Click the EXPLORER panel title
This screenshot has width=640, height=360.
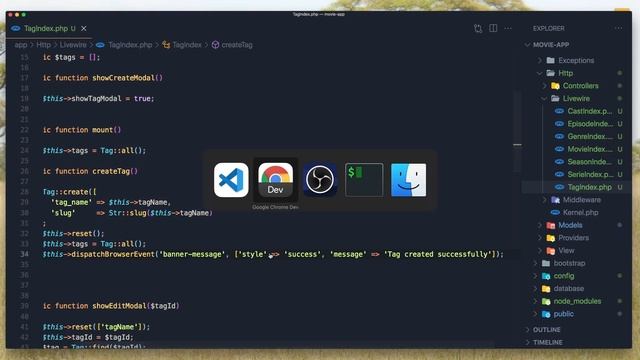(549, 28)
